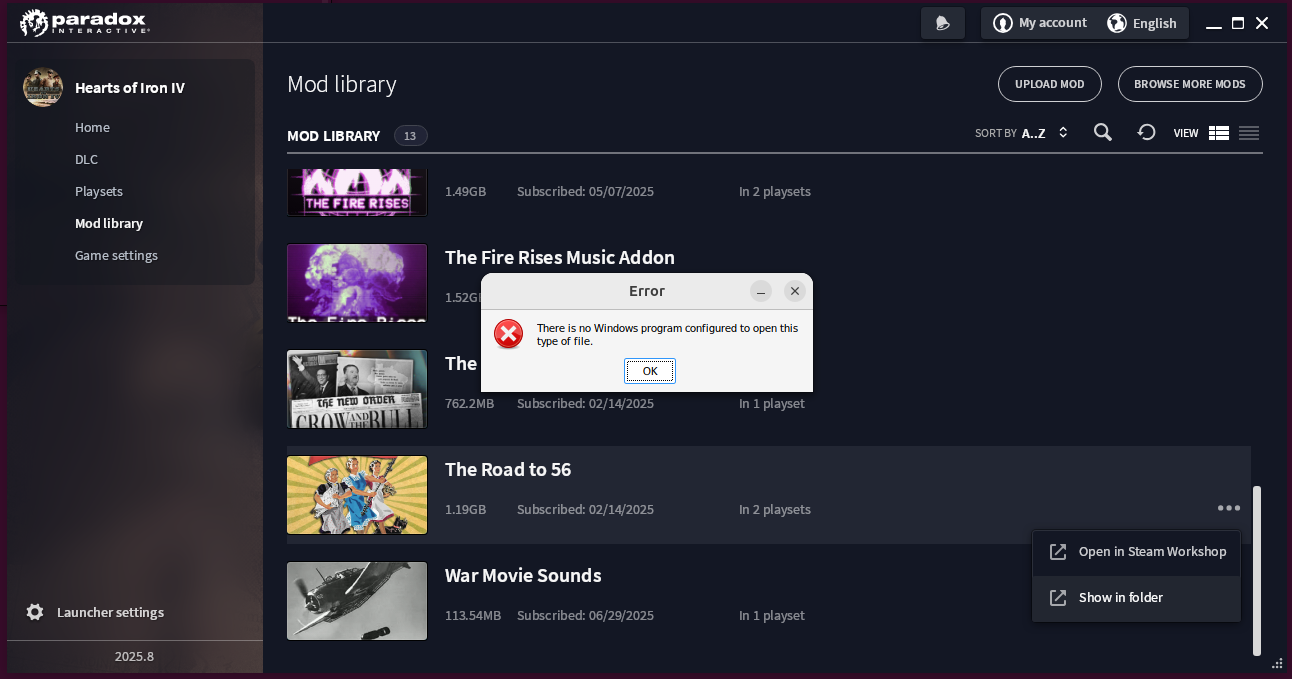Viewport: 1292px width, 679px height.
Task: Maximize the launcher window
Action: pyautogui.click(x=1238, y=23)
